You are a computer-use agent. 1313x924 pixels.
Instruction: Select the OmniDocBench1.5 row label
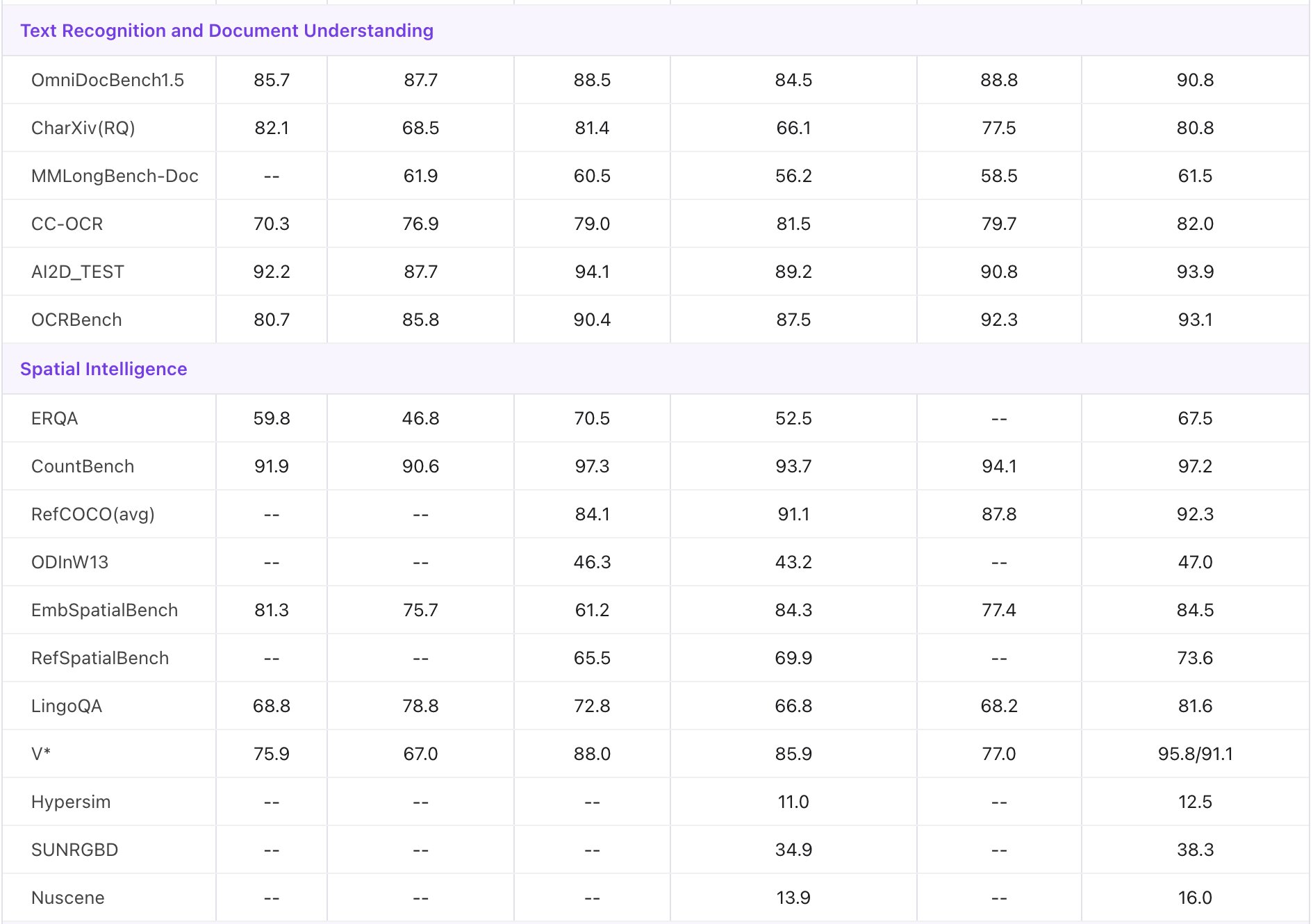click(x=108, y=80)
